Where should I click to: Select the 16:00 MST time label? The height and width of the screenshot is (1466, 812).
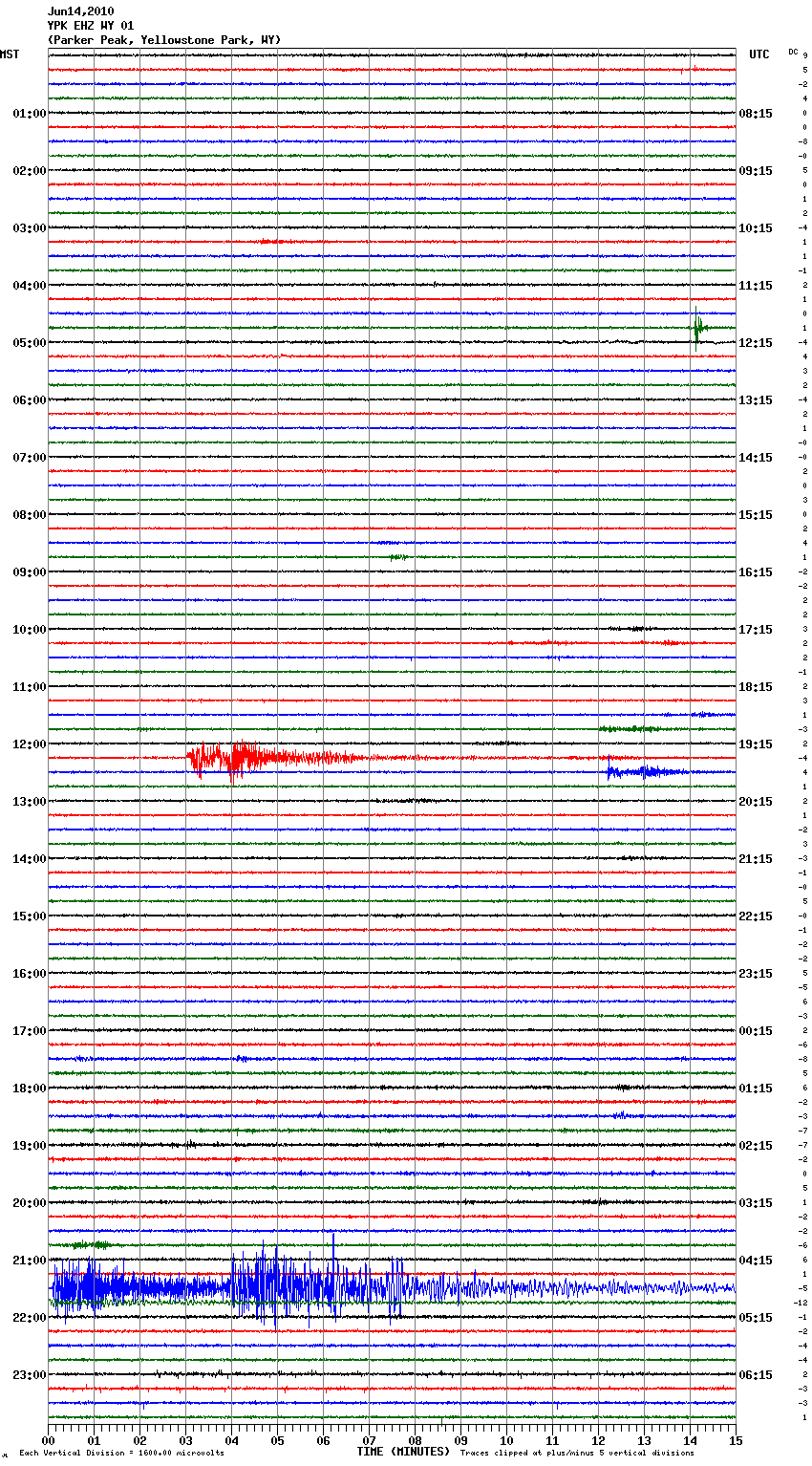(30, 974)
